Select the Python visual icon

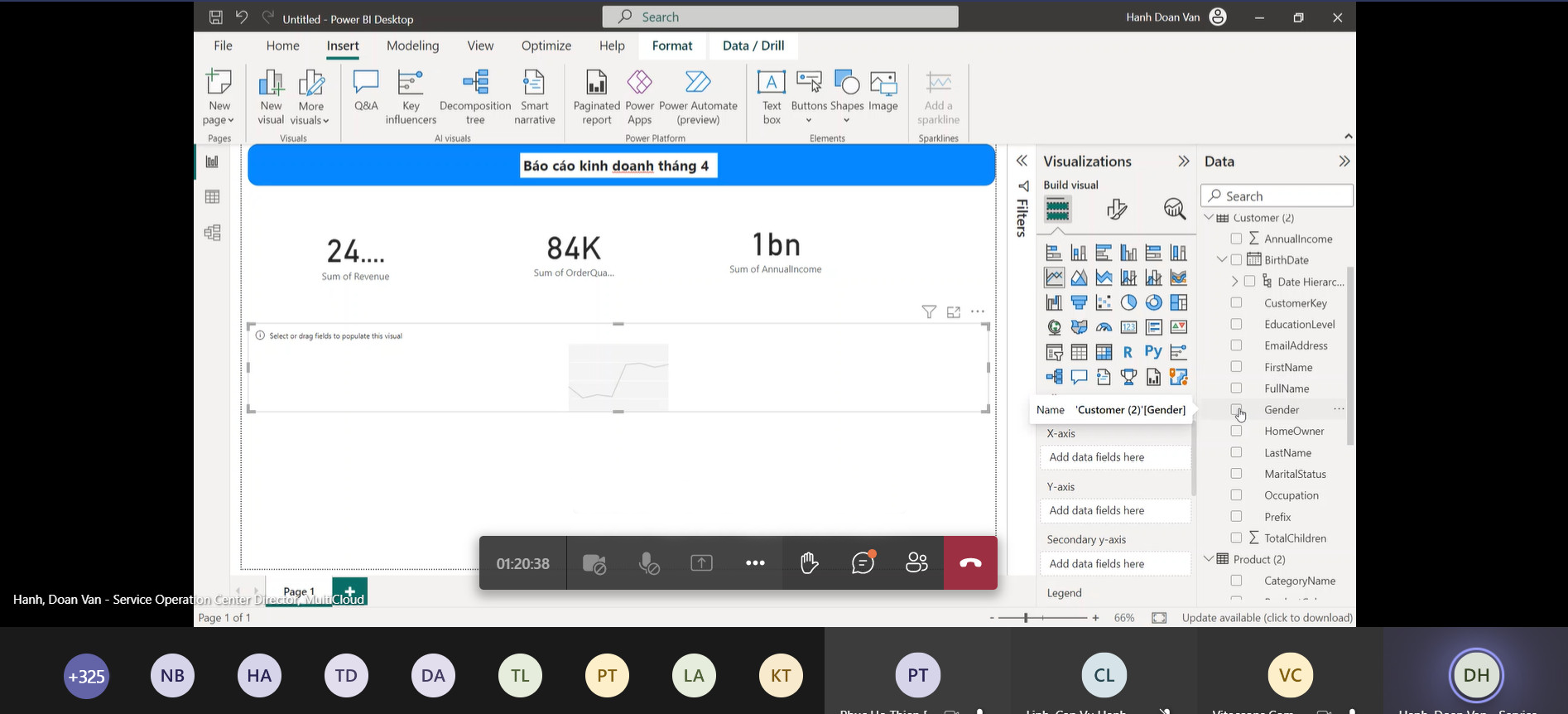pos(1153,352)
